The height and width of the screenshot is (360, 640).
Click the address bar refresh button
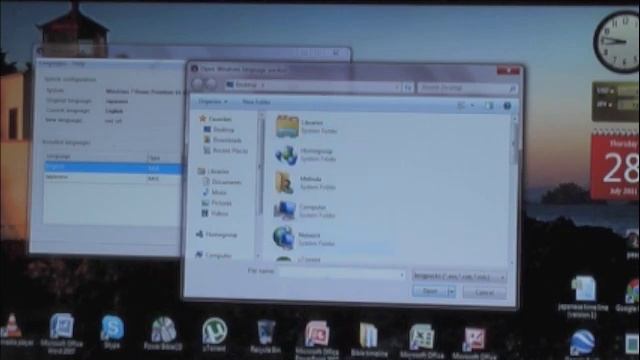tap(408, 87)
